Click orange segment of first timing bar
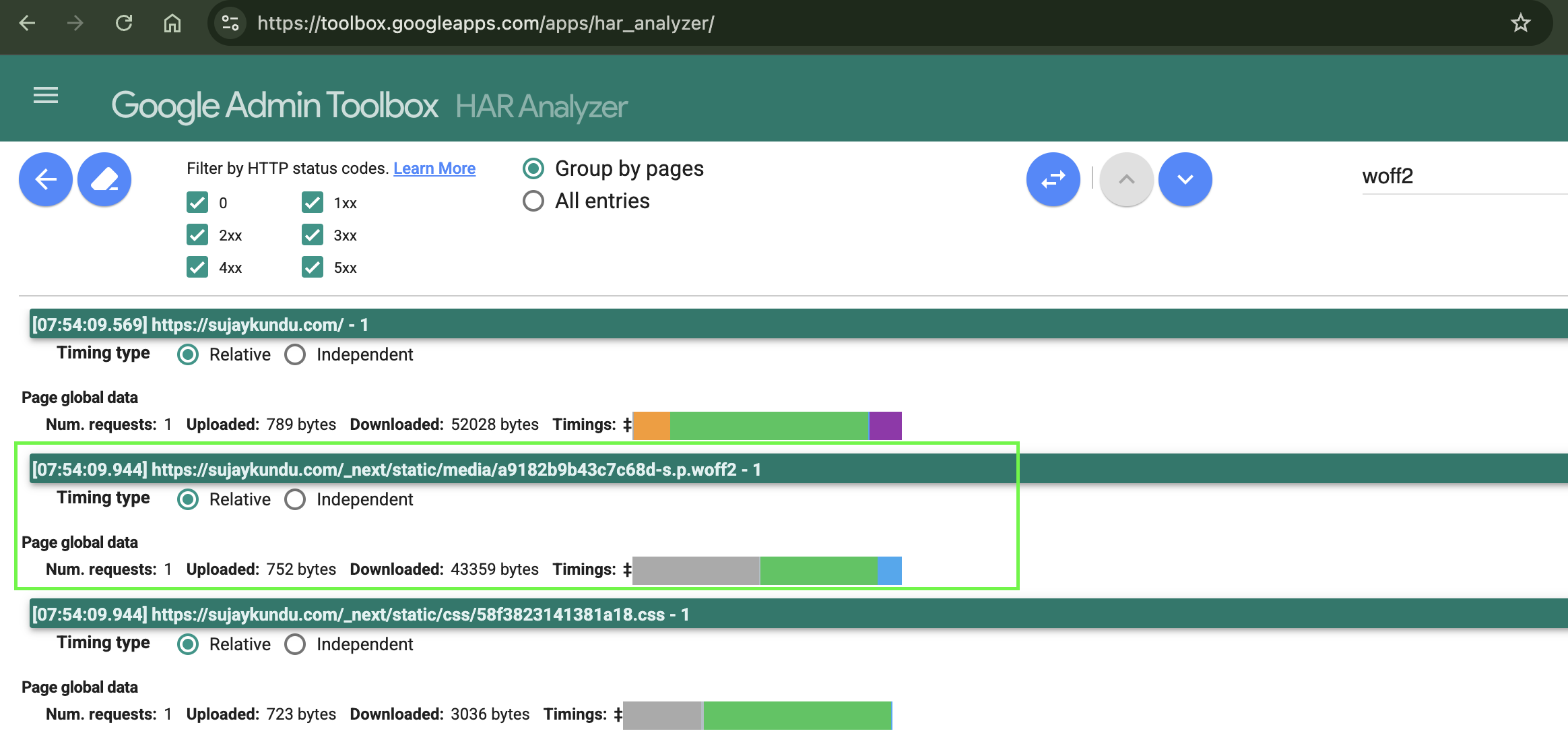This screenshot has height=752, width=1568. tap(651, 425)
